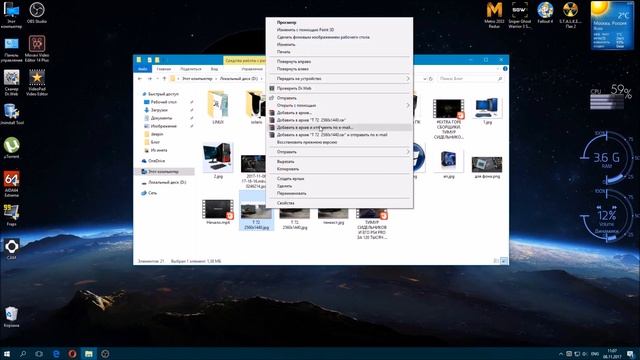Open the S.T.A.L.K.E.R. game shortcut
The height and width of the screenshot is (360, 640).
570,15
